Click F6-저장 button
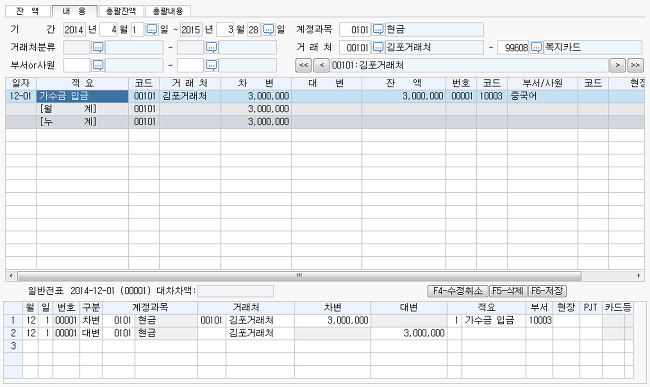Image resolution: width=650 pixels, height=387 pixels. [547, 291]
